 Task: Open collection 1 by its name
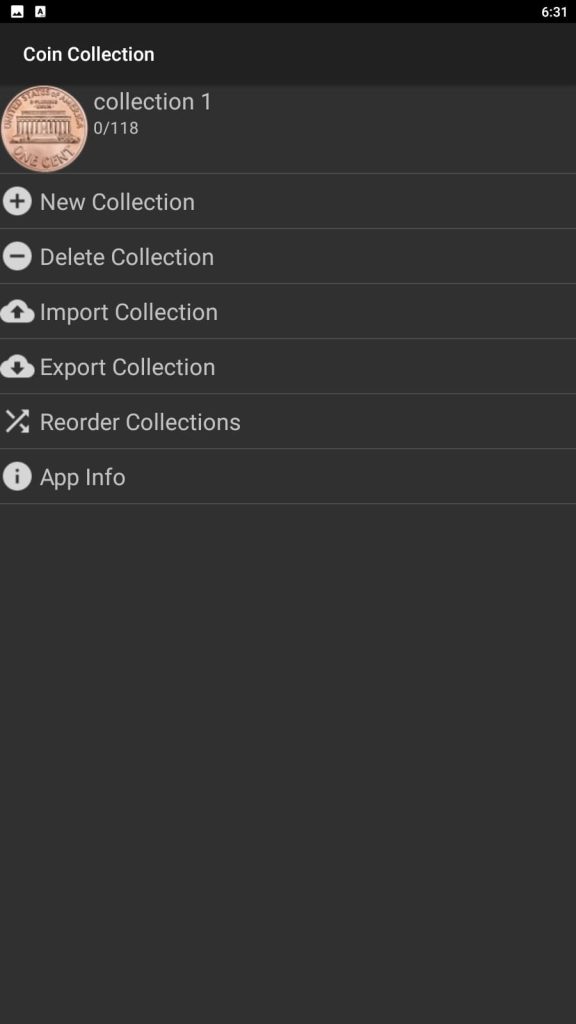153,102
